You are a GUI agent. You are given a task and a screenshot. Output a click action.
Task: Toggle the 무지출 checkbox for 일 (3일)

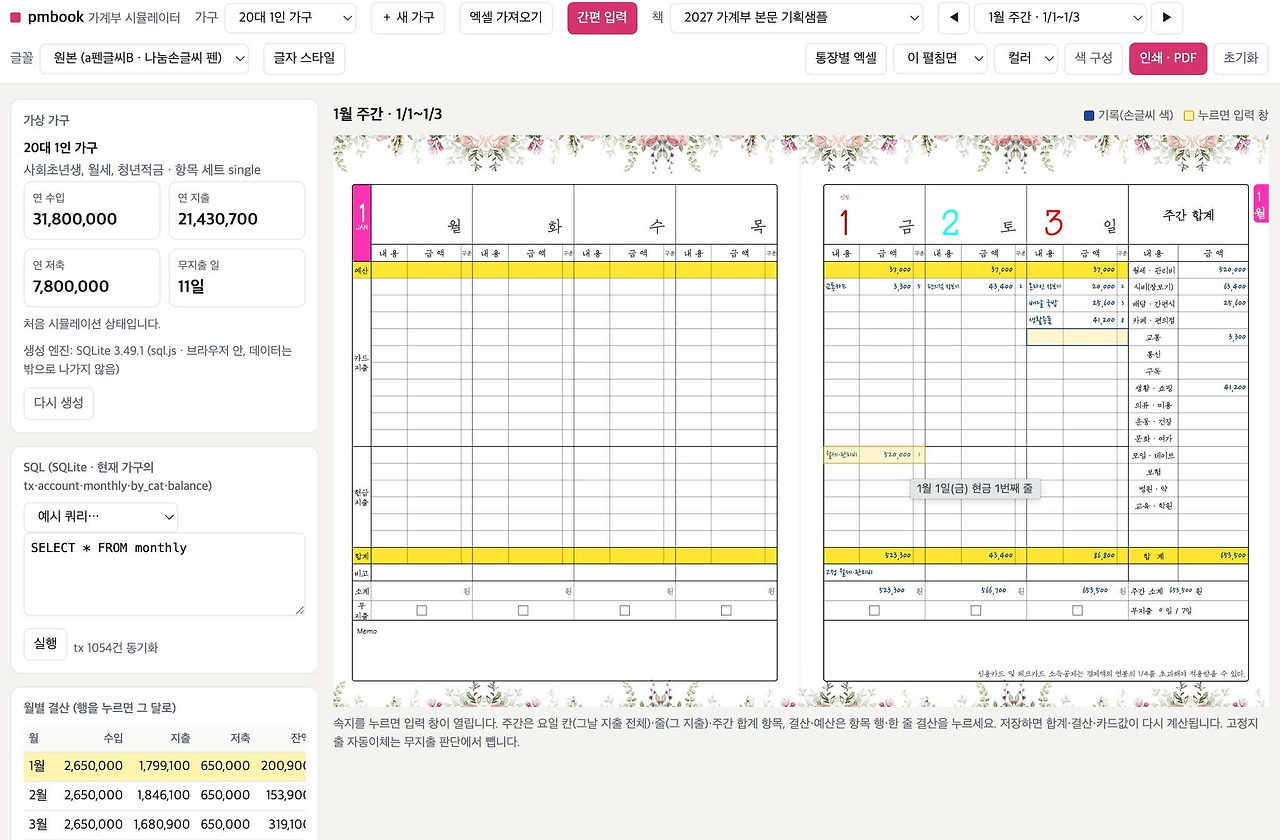pyautogui.click(x=1077, y=610)
